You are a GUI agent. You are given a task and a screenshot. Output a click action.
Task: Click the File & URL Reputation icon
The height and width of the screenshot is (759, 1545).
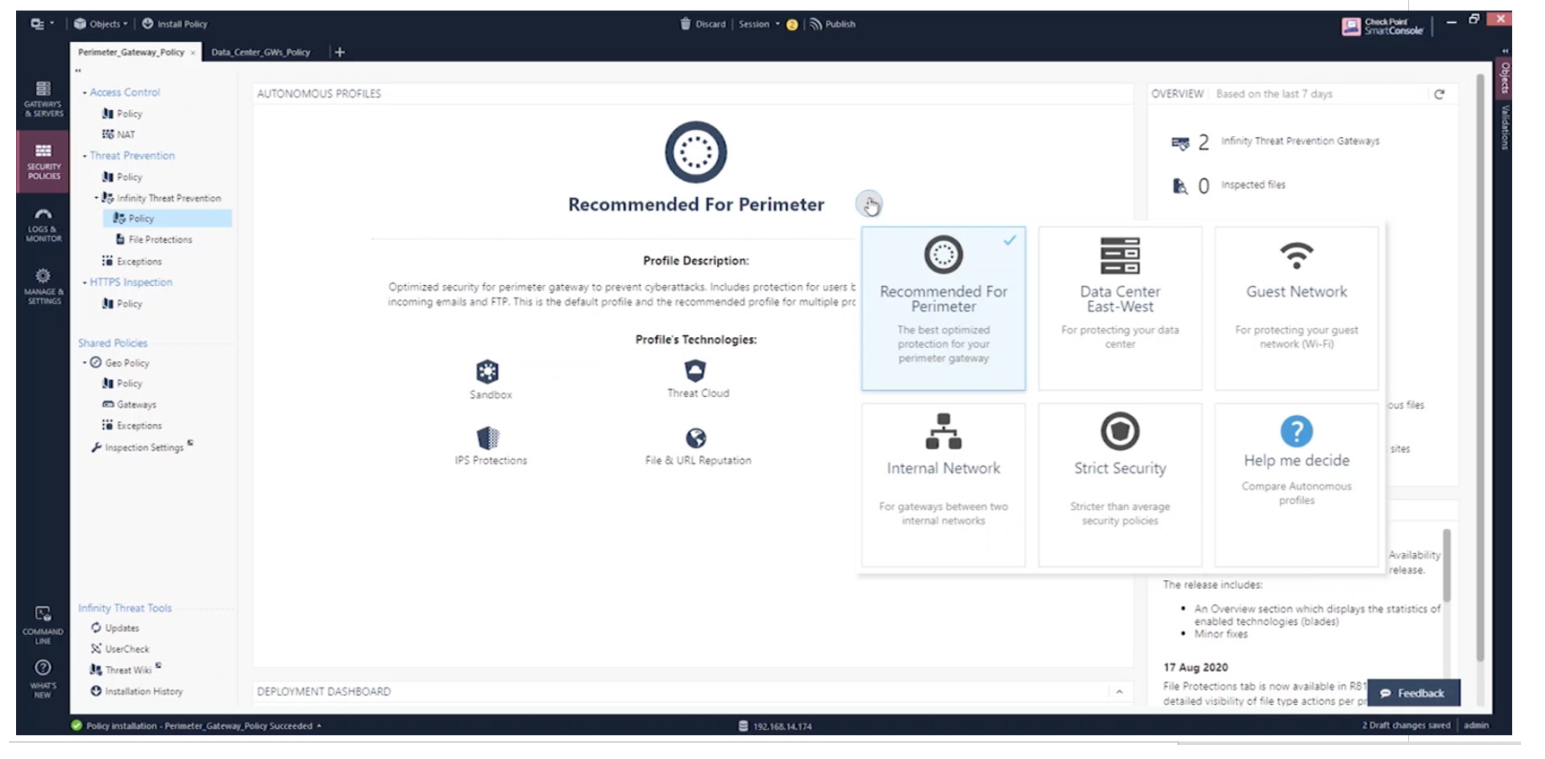click(696, 438)
